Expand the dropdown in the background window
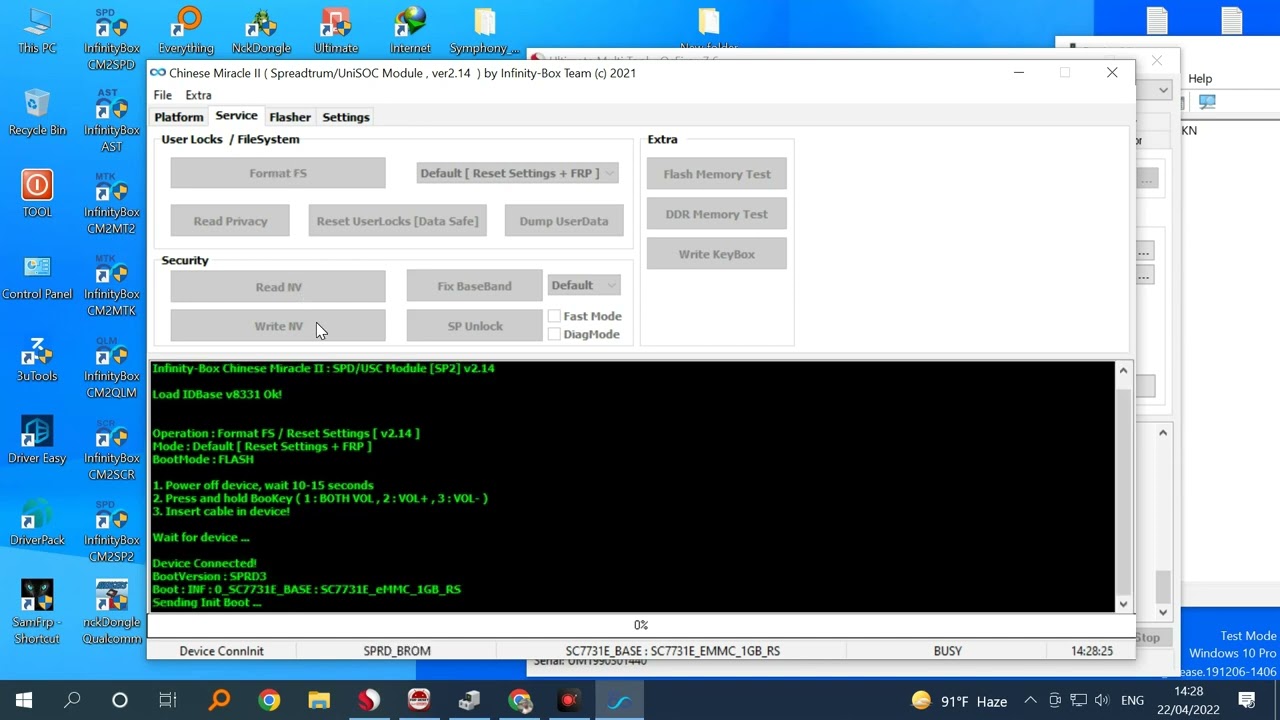Image resolution: width=1280 pixels, height=720 pixels. click(1163, 90)
